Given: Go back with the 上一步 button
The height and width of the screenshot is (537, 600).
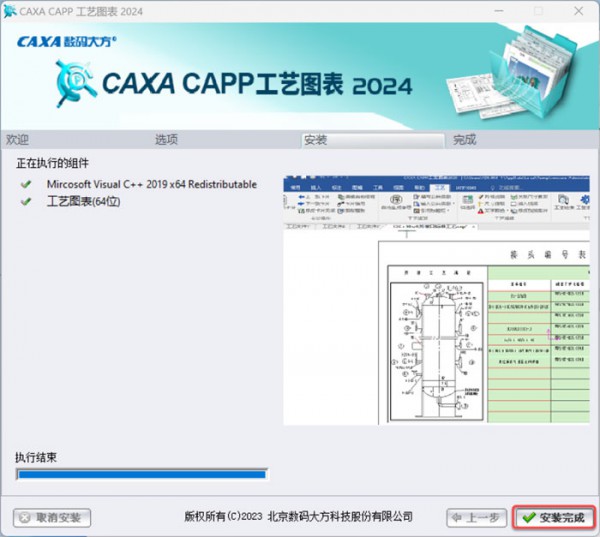Looking at the screenshot, I should (x=476, y=517).
